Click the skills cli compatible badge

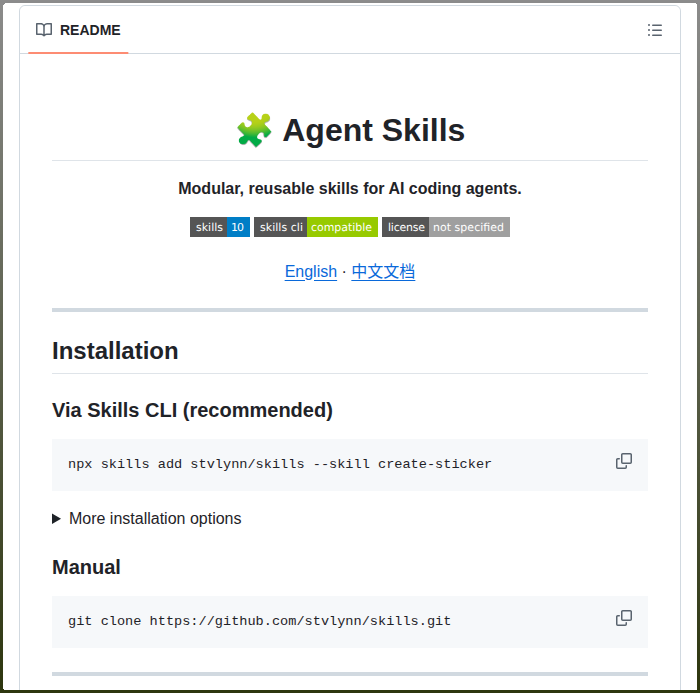click(316, 227)
